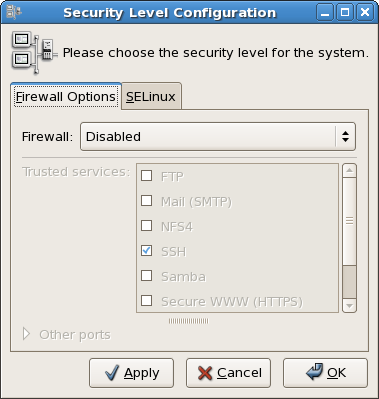Expand the Other ports section

click(26, 334)
